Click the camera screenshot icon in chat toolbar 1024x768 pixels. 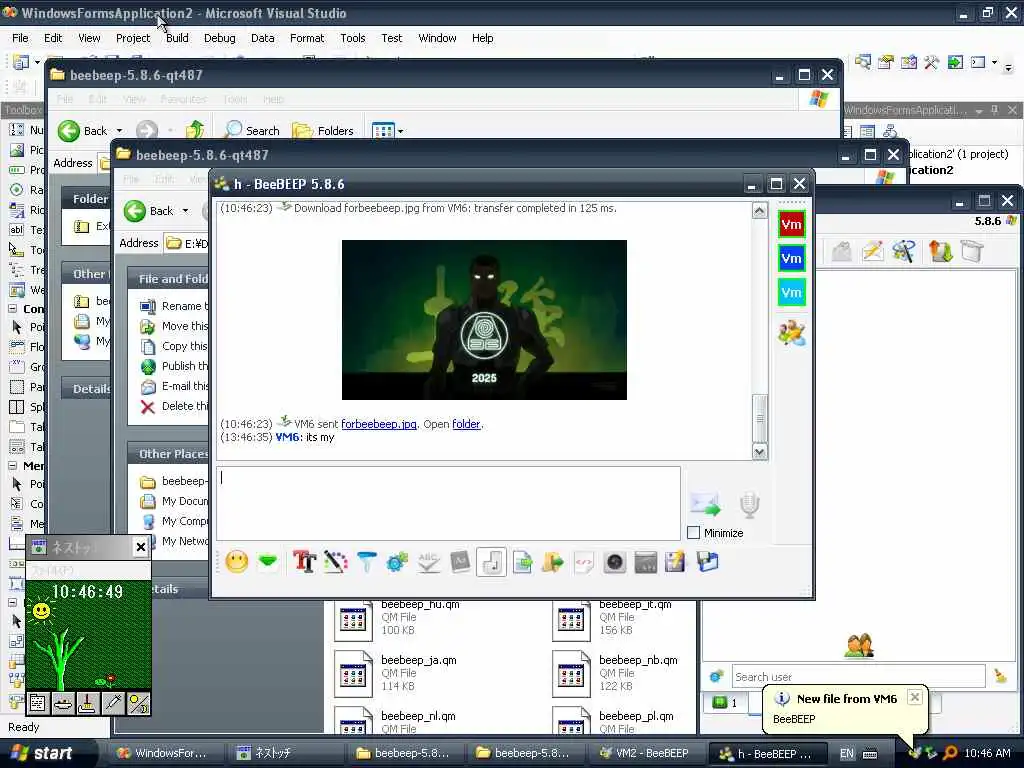615,562
